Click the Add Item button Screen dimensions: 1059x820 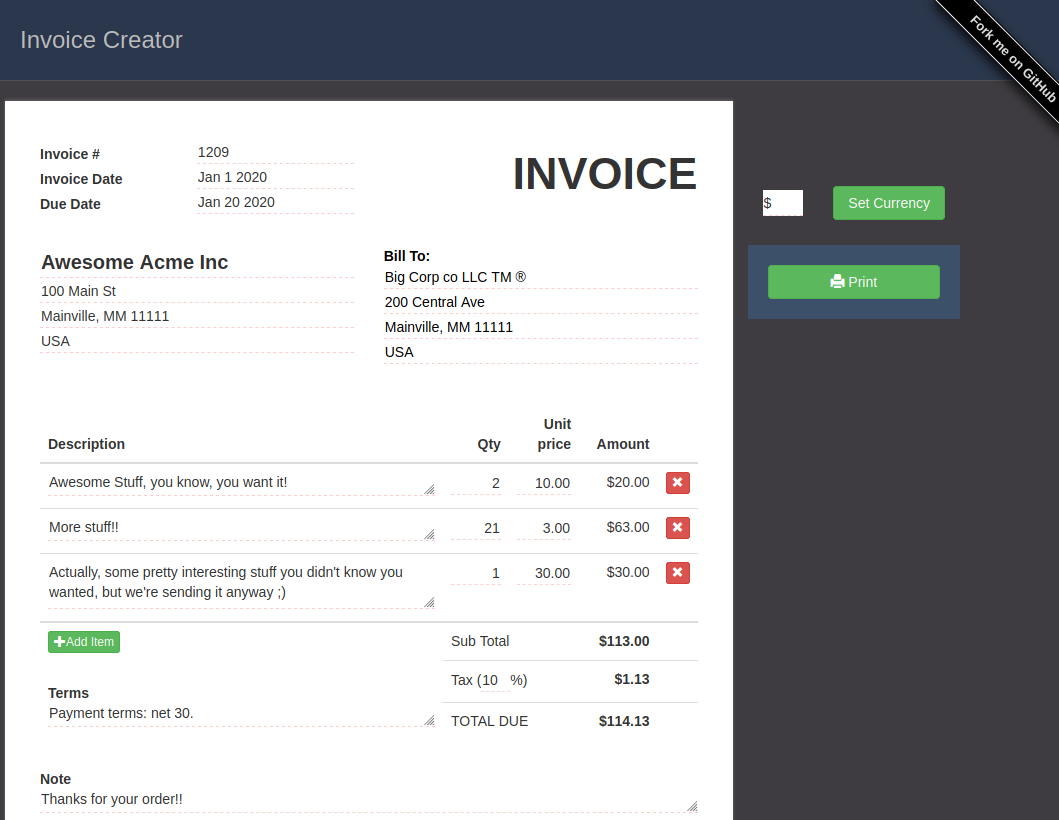[x=84, y=642]
